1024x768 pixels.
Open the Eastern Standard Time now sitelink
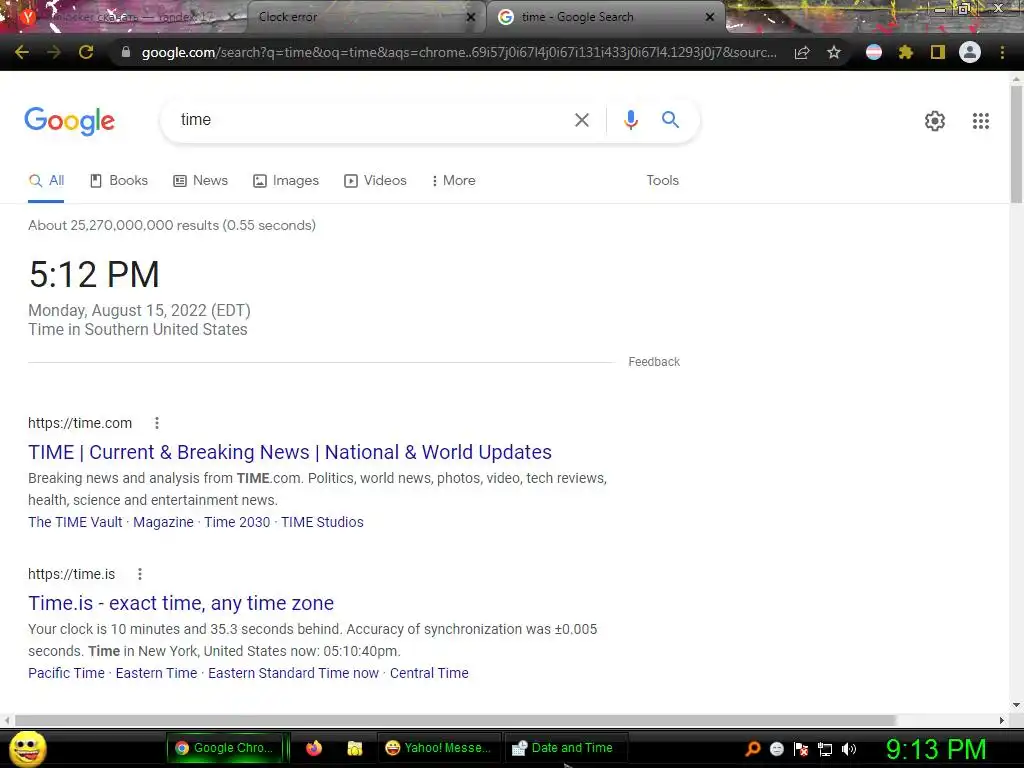[293, 673]
